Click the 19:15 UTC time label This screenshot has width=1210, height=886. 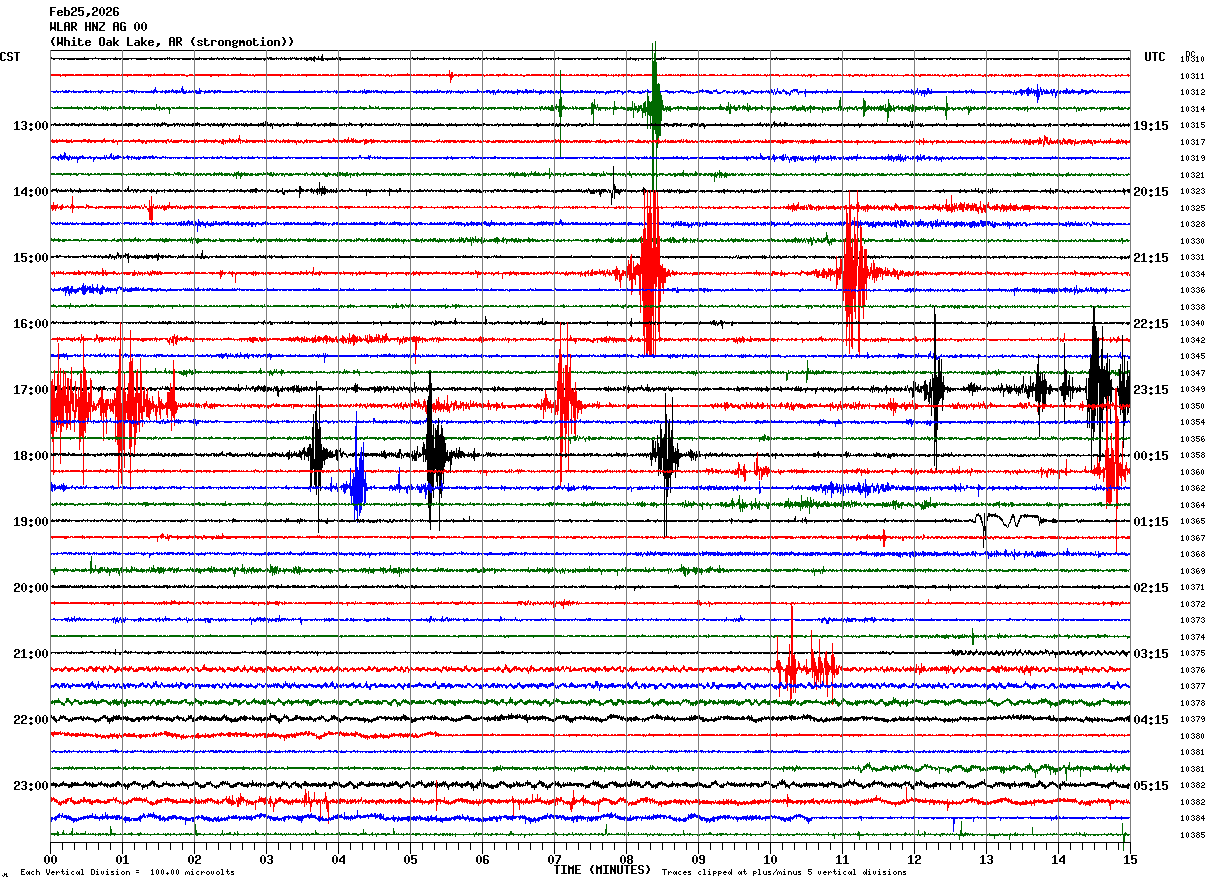pos(1151,126)
